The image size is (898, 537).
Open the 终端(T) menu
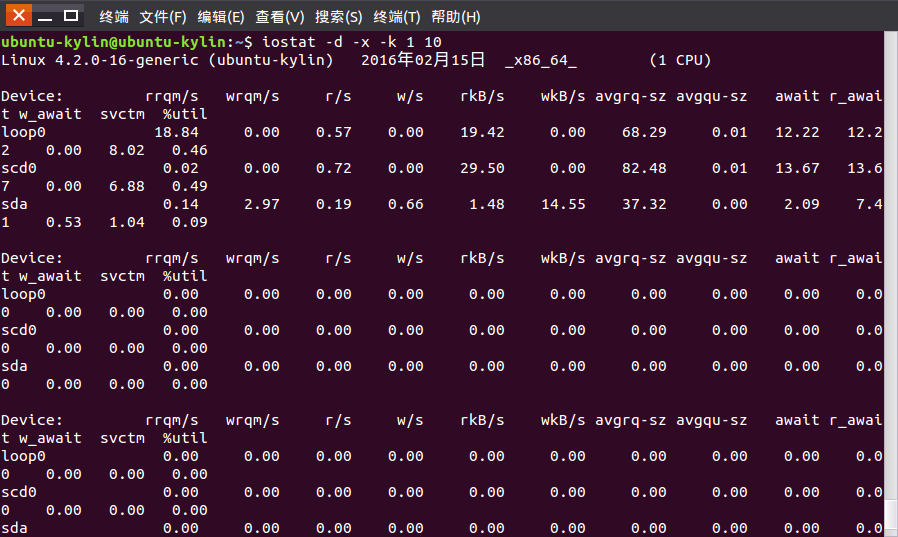coord(397,17)
